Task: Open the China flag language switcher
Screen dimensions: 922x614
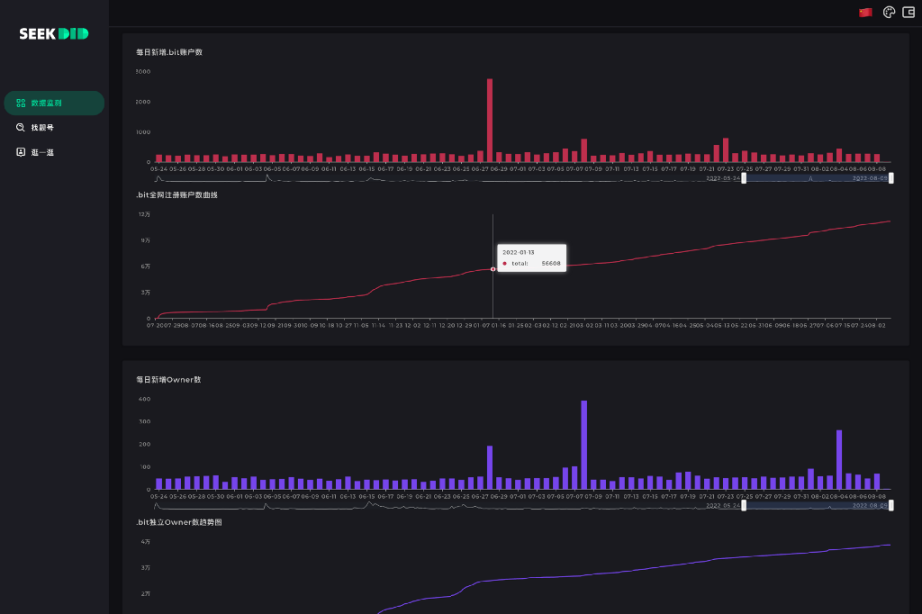Action: pos(865,12)
